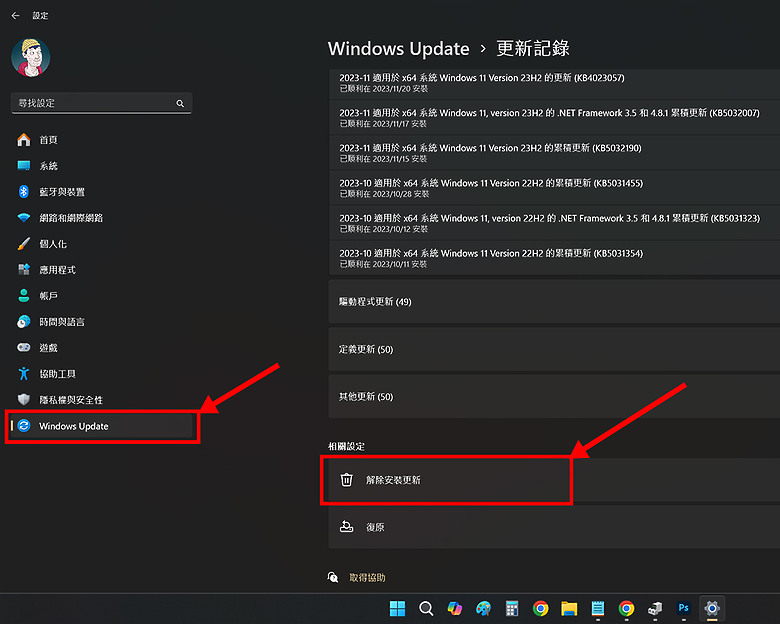
Task: Expand 其他更新 (50) section
Action: click(554, 397)
